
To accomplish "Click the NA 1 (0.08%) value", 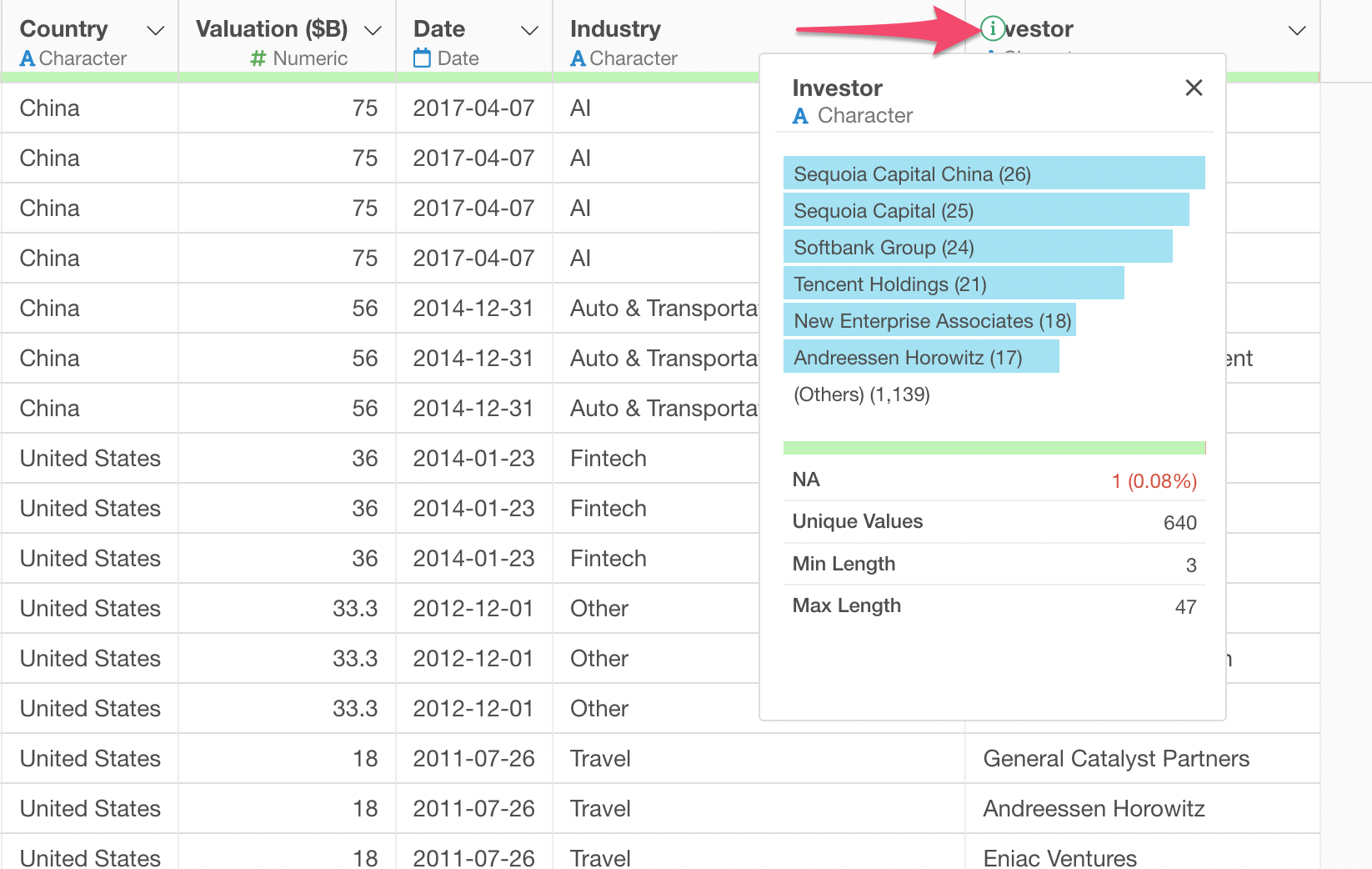I will click(x=1154, y=481).
